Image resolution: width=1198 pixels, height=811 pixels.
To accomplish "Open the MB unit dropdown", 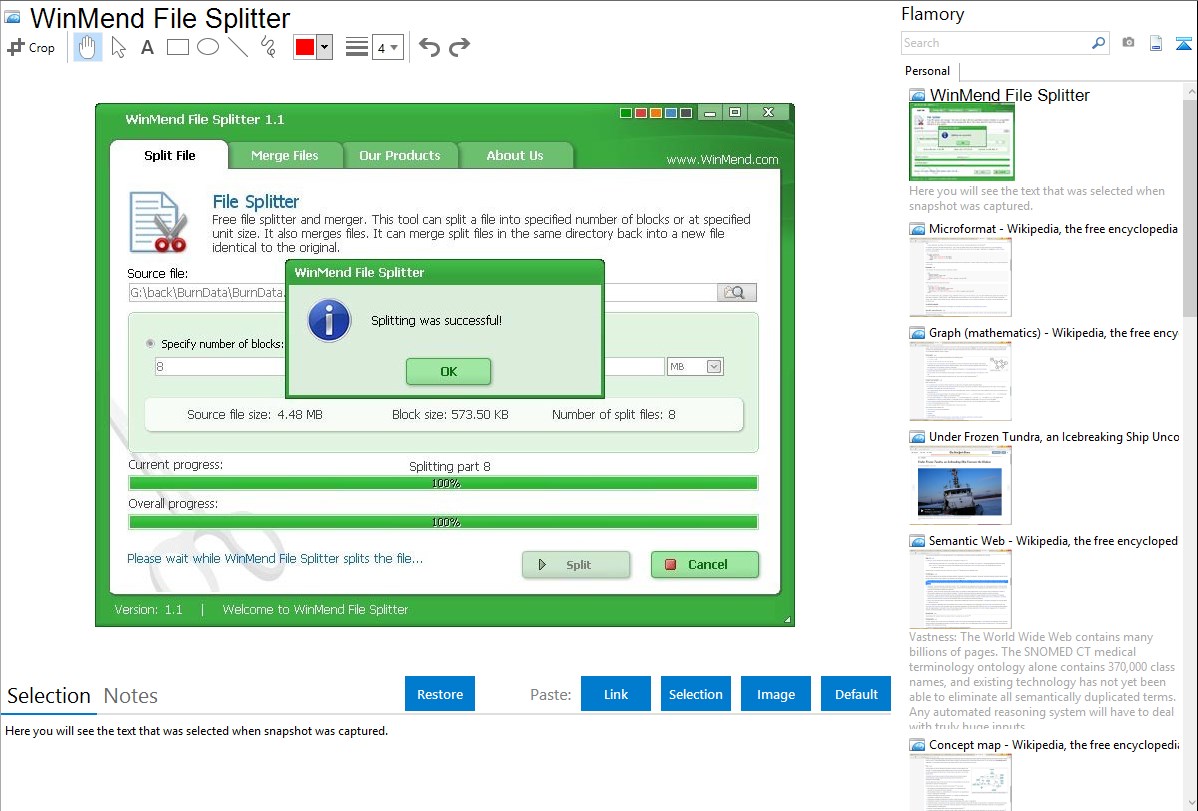I will (695, 367).
